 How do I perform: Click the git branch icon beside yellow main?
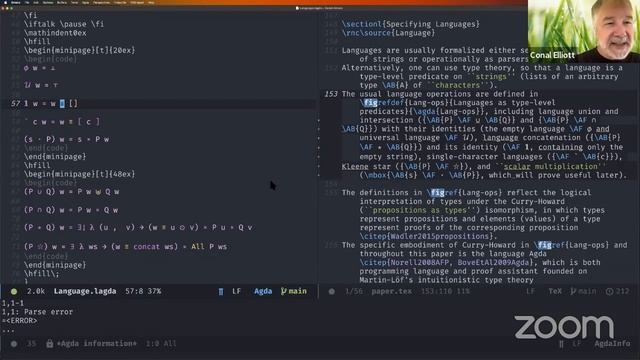click(284, 291)
